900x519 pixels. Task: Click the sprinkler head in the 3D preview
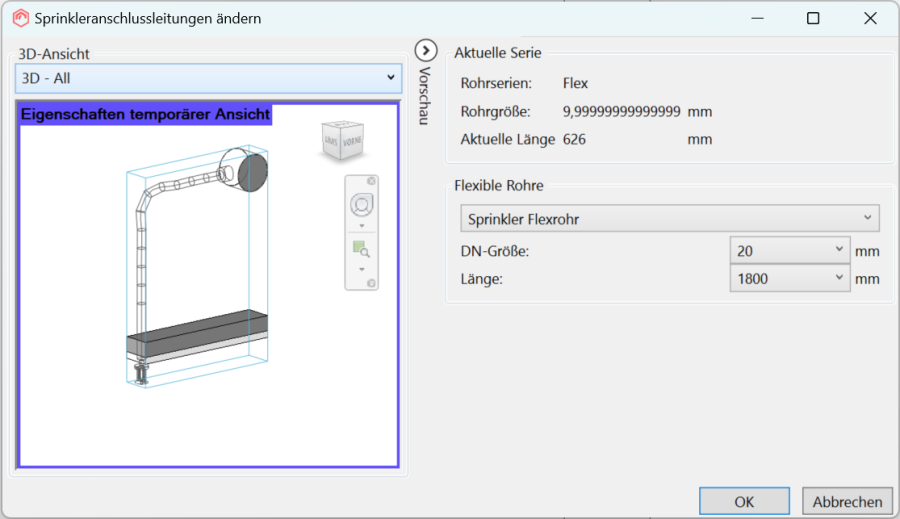pos(141,373)
